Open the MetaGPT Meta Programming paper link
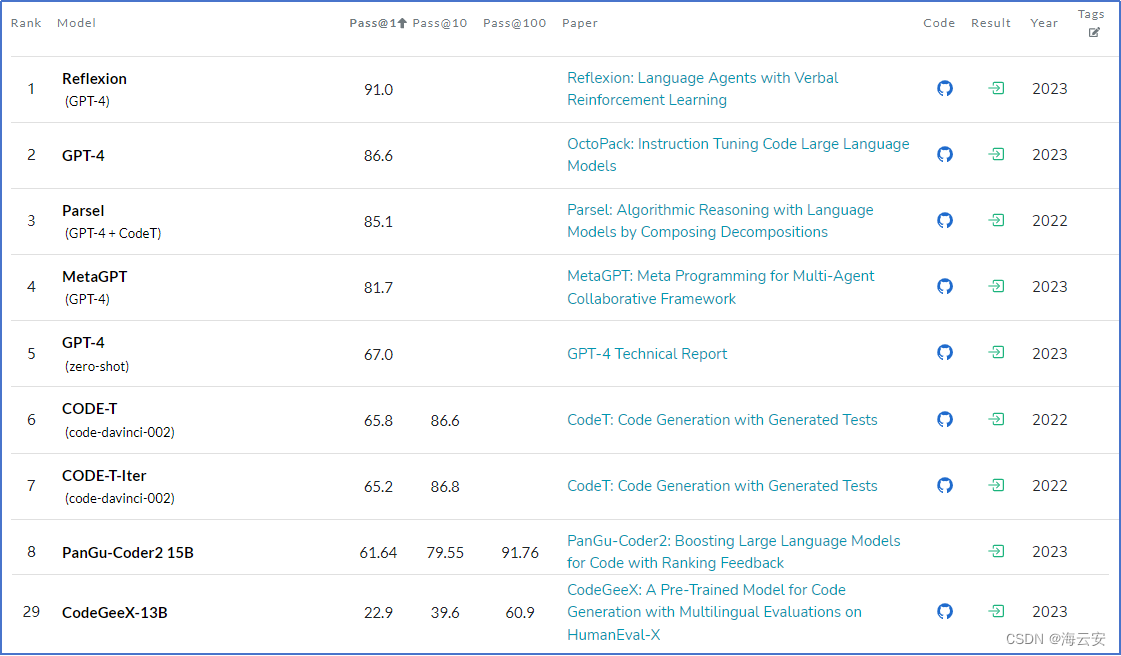1121x656 pixels. point(721,287)
